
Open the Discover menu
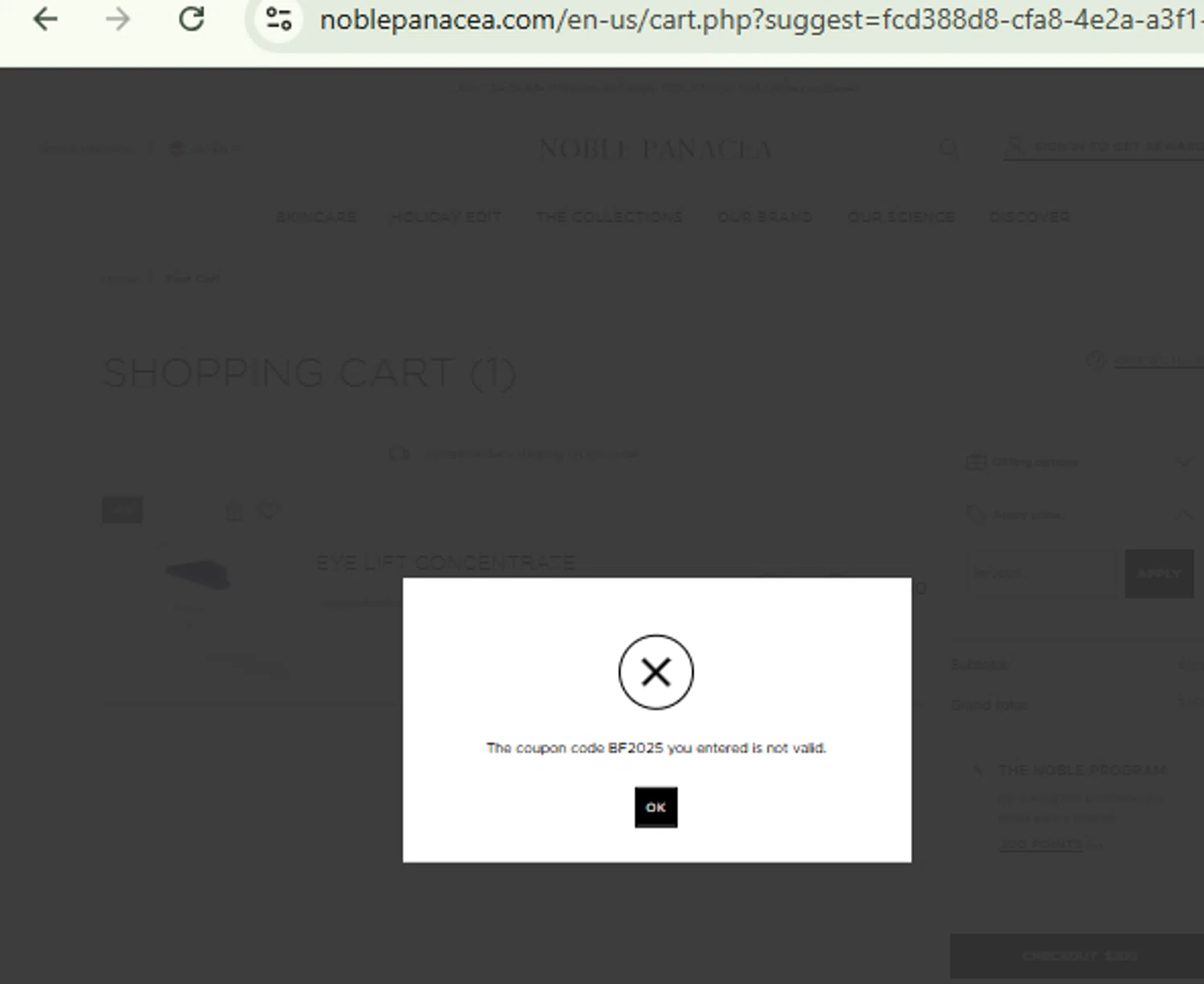(x=1030, y=217)
